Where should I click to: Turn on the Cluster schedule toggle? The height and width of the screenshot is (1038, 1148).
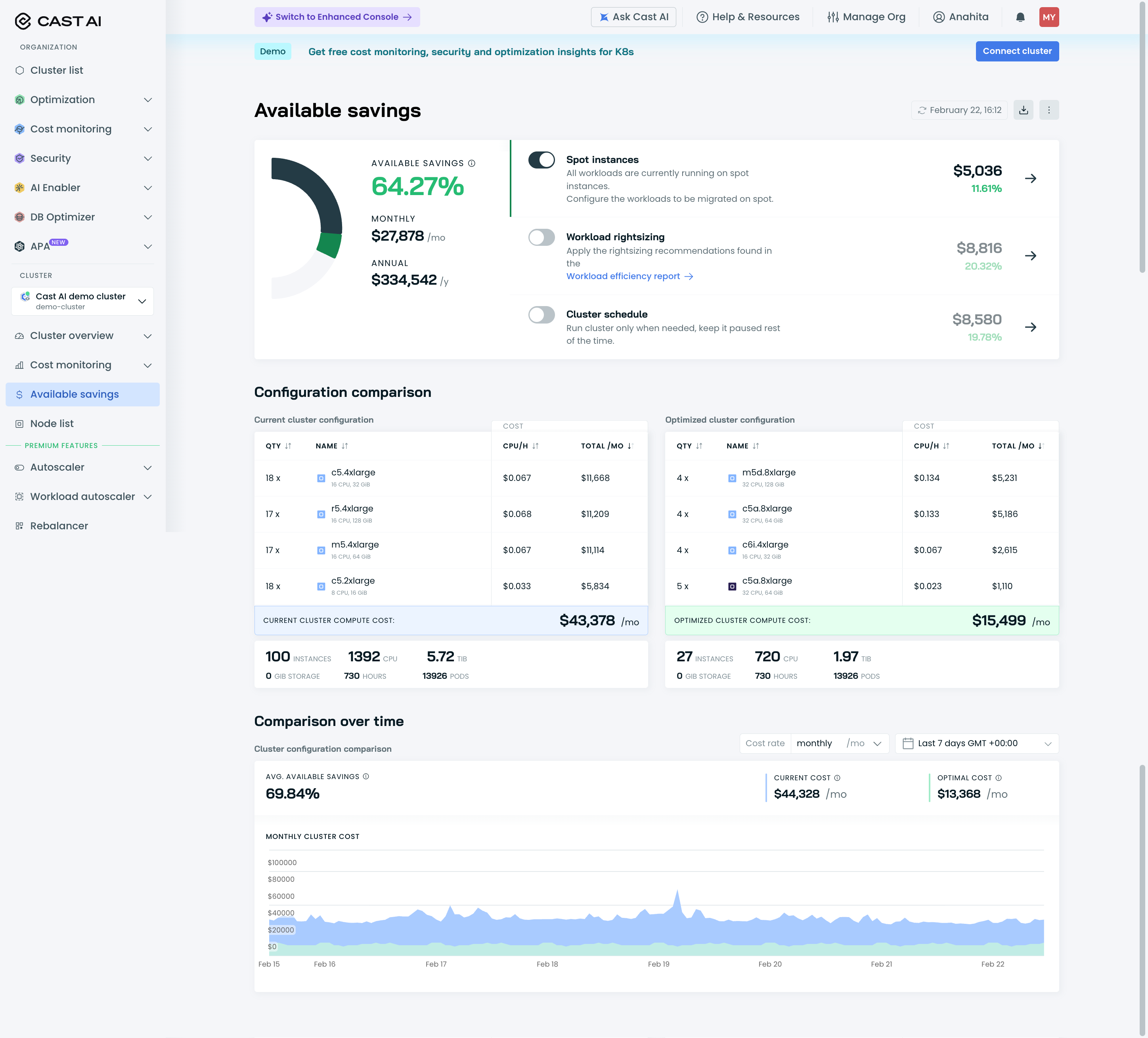[541, 315]
